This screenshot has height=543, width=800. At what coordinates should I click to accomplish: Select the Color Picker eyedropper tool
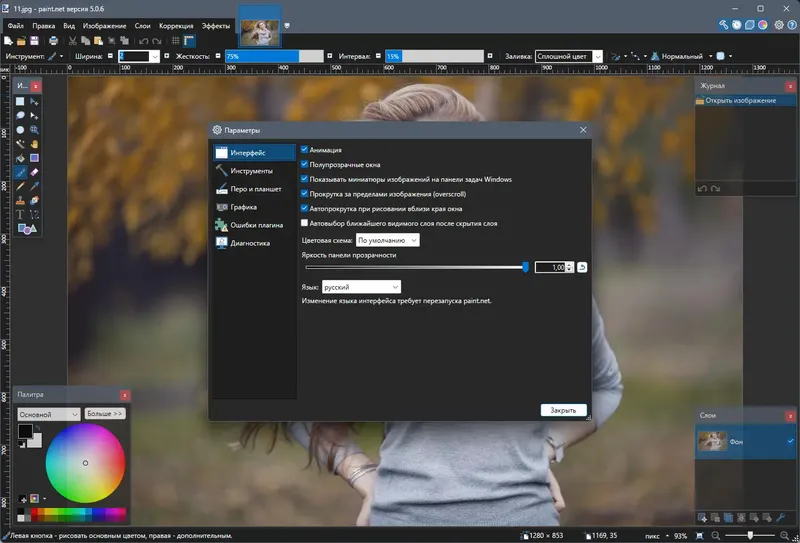(x=34, y=186)
